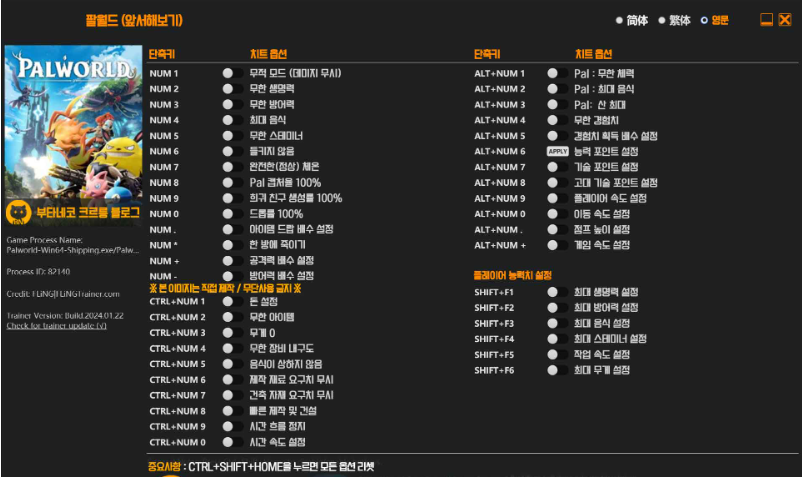The width and height of the screenshot is (802, 477).
Task: Enable NUM 5 무한 스테미너 toggle
Action: pos(233,135)
